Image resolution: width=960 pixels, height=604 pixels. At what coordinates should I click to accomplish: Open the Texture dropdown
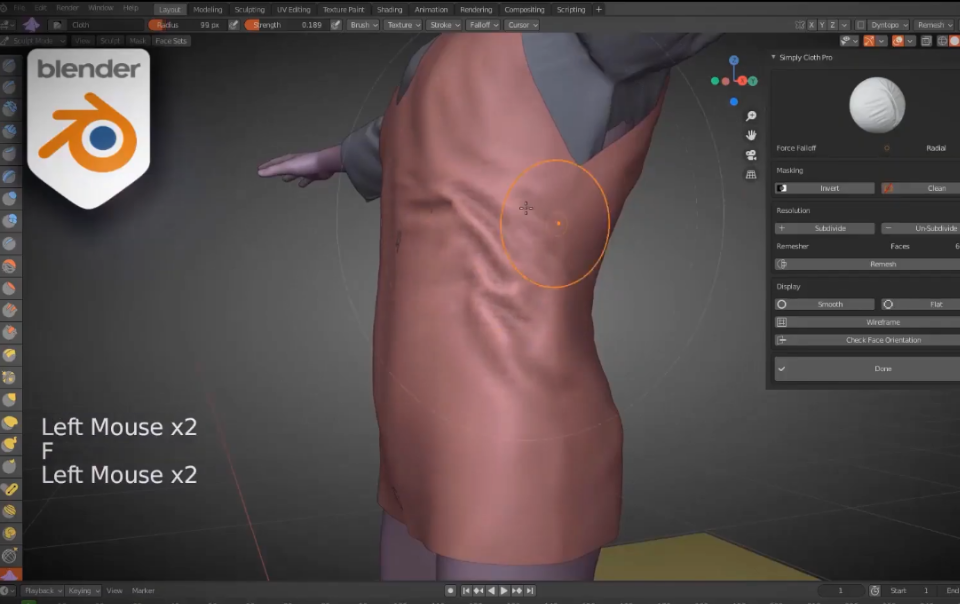(403, 25)
